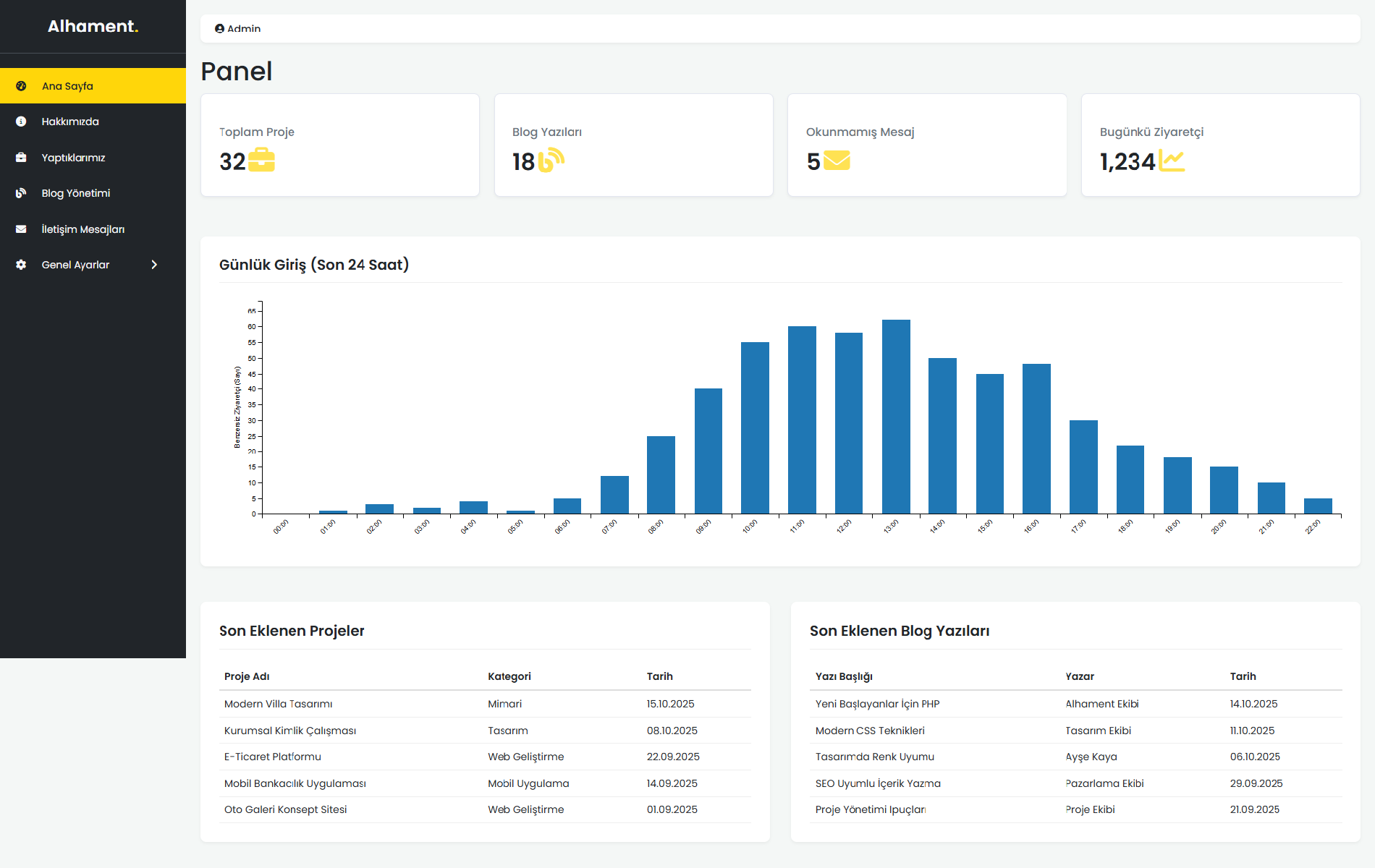Image resolution: width=1375 pixels, height=868 pixels.
Task: Click the dashboard icon next to Ana Sayfa
Action: click(x=21, y=86)
